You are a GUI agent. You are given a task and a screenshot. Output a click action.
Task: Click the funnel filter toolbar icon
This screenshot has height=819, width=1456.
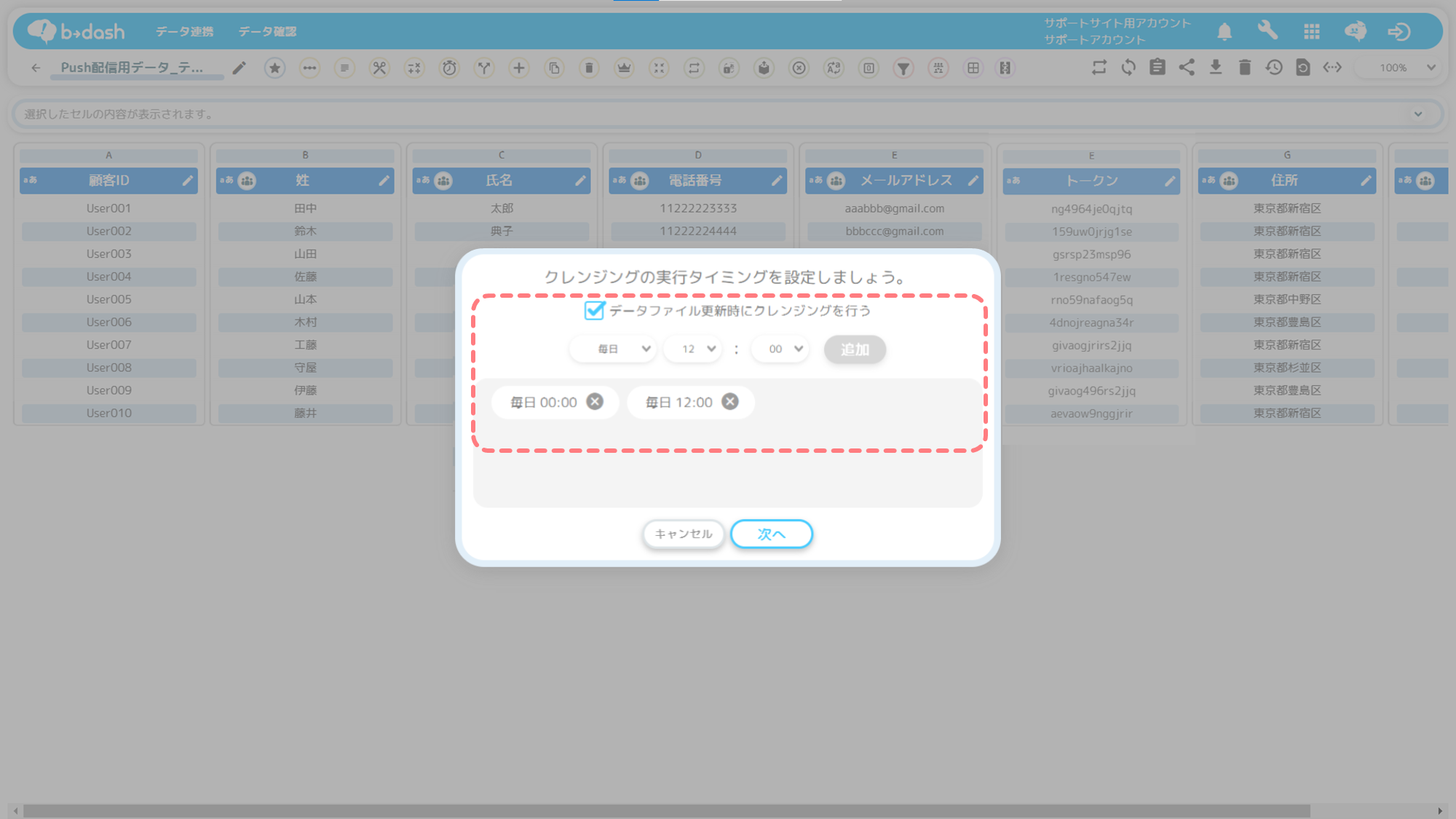tap(903, 68)
